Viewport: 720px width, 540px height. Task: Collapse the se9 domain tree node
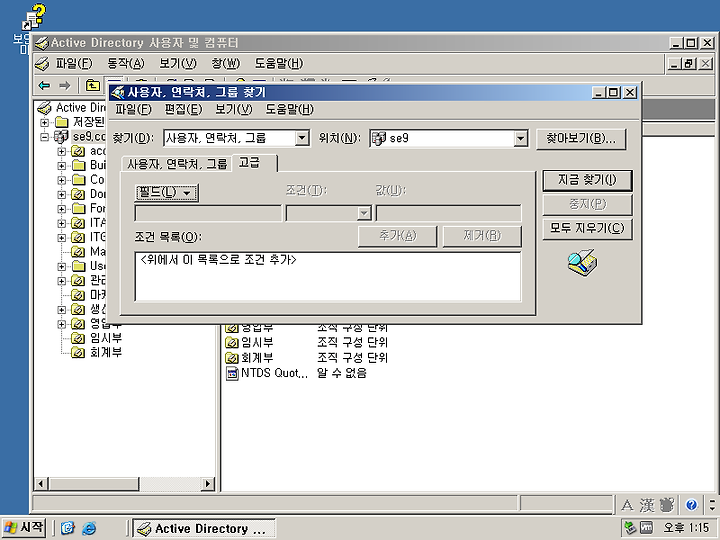pyautogui.click(x=45, y=137)
